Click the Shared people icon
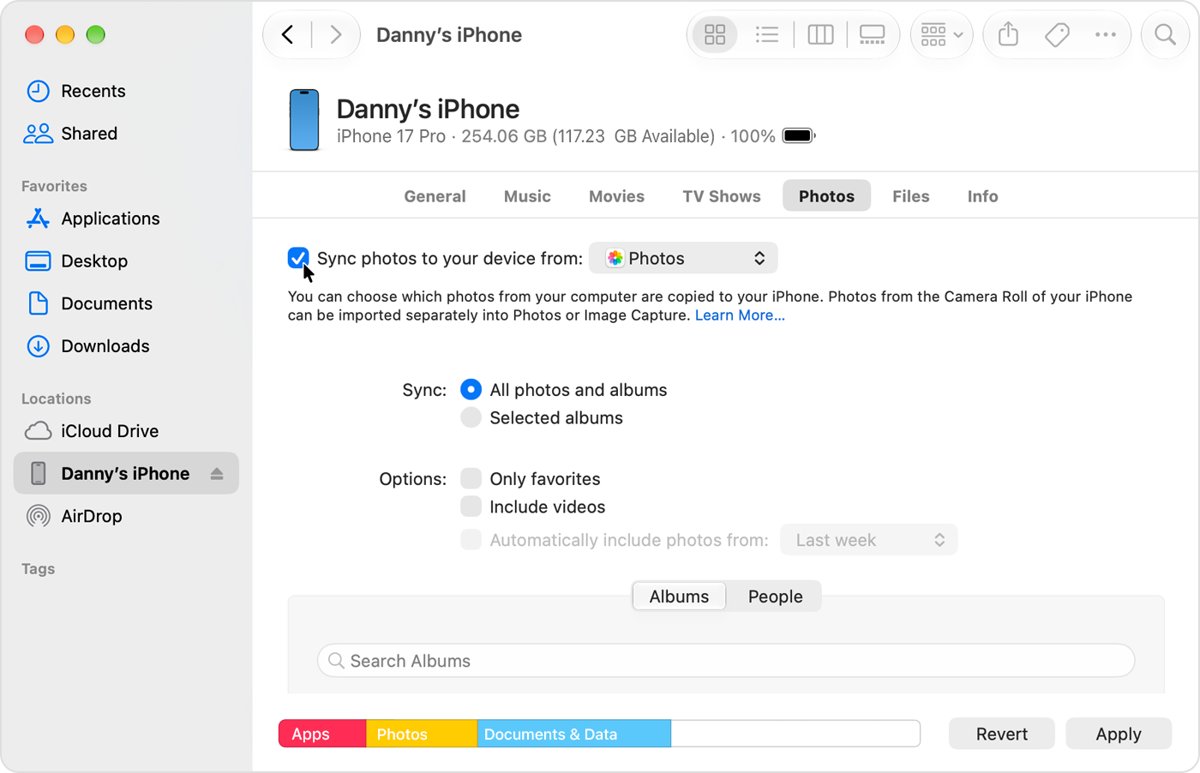 38,134
